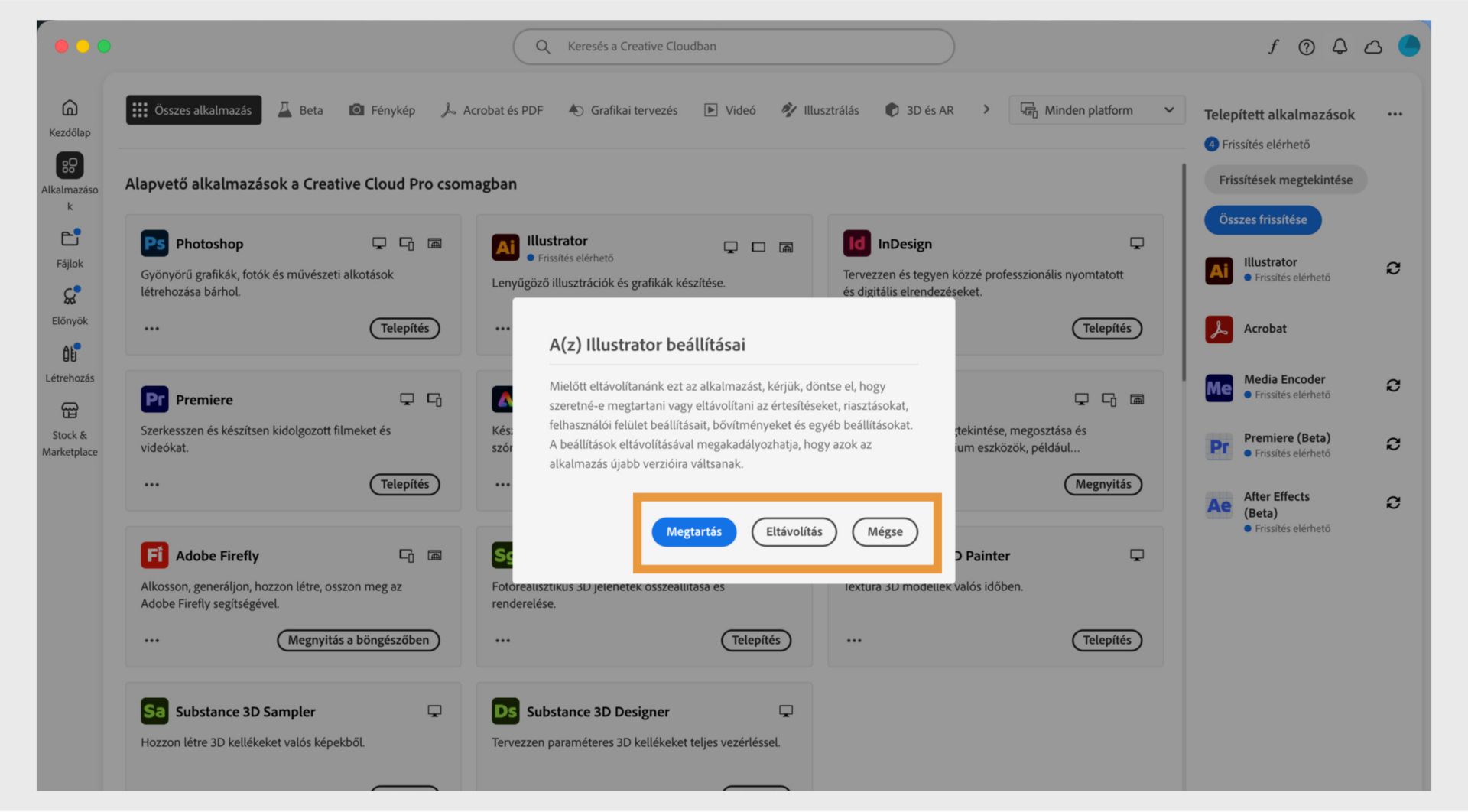Click the Media Encoder Me icon
The image size is (1468, 812).
tap(1219, 388)
